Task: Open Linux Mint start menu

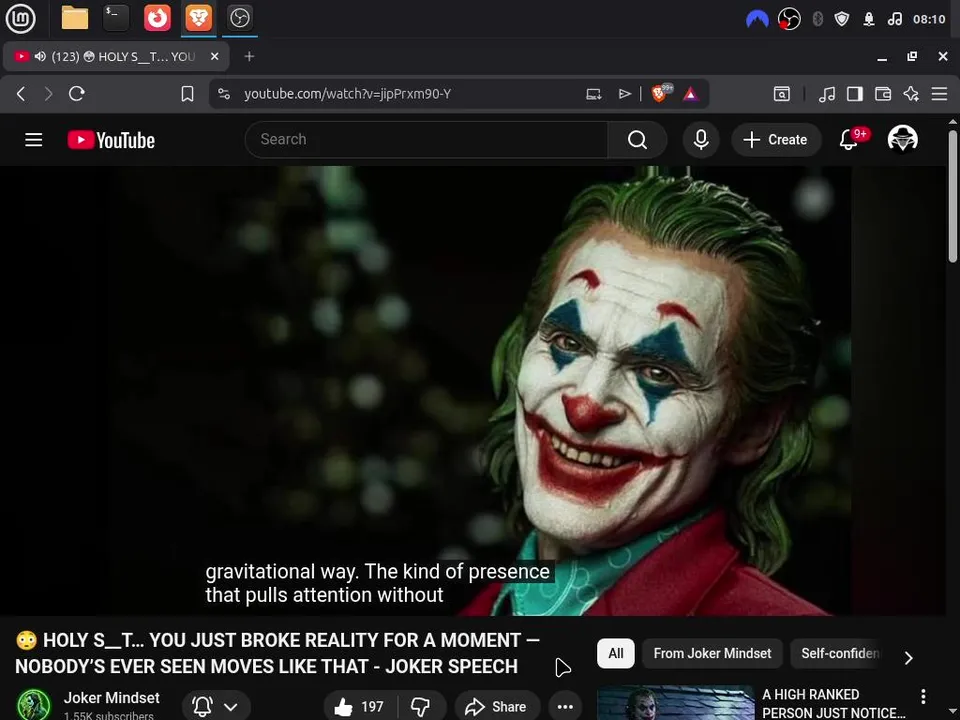Action: (20, 18)
